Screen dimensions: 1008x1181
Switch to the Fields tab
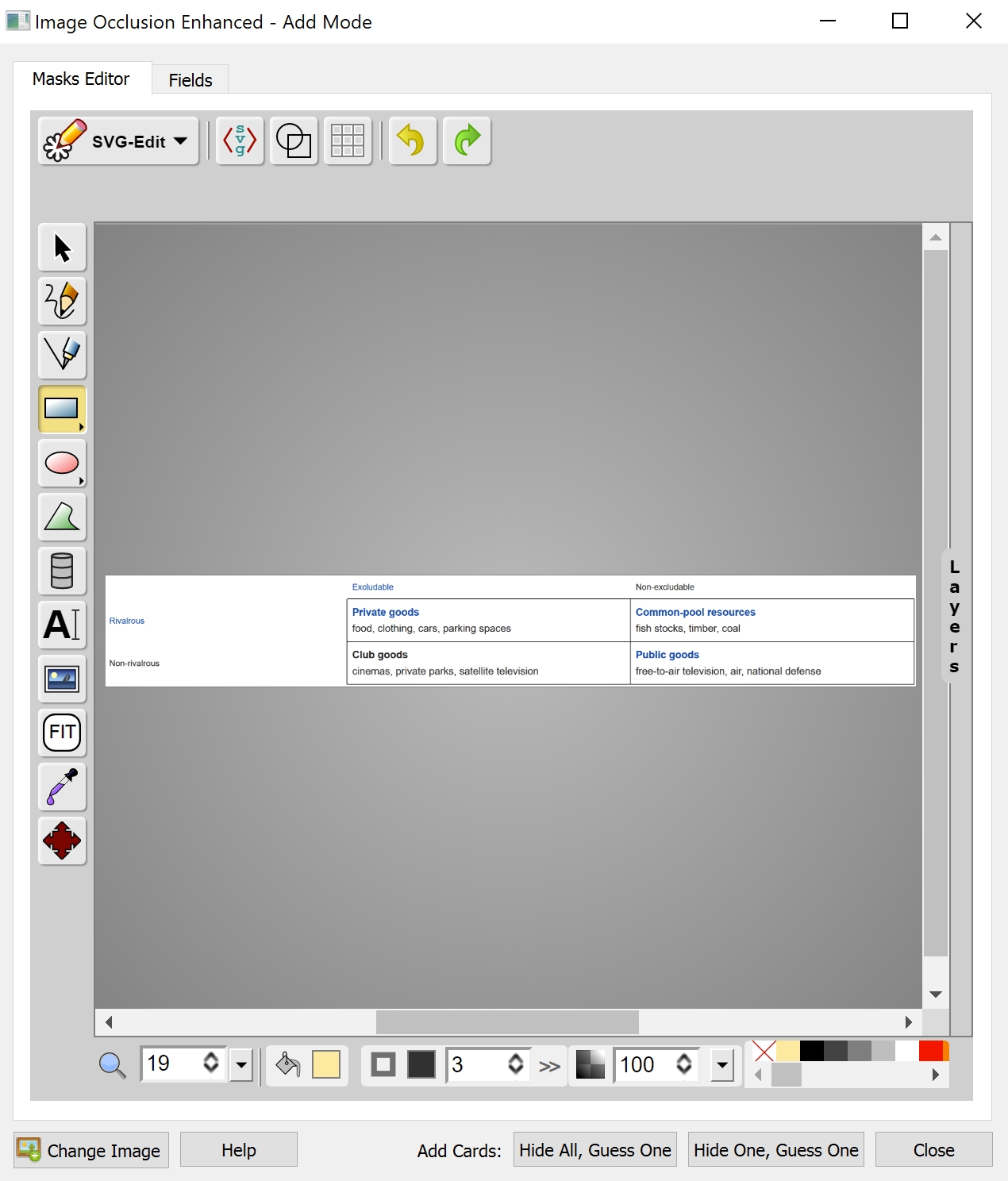190,79
